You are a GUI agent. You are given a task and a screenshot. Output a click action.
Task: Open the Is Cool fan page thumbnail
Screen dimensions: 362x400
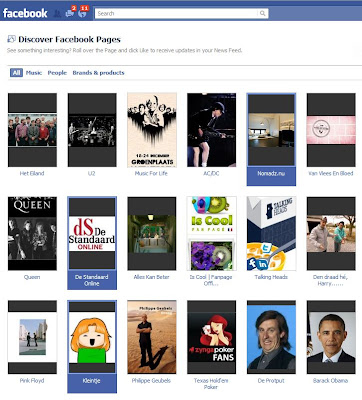pos(212,233)
